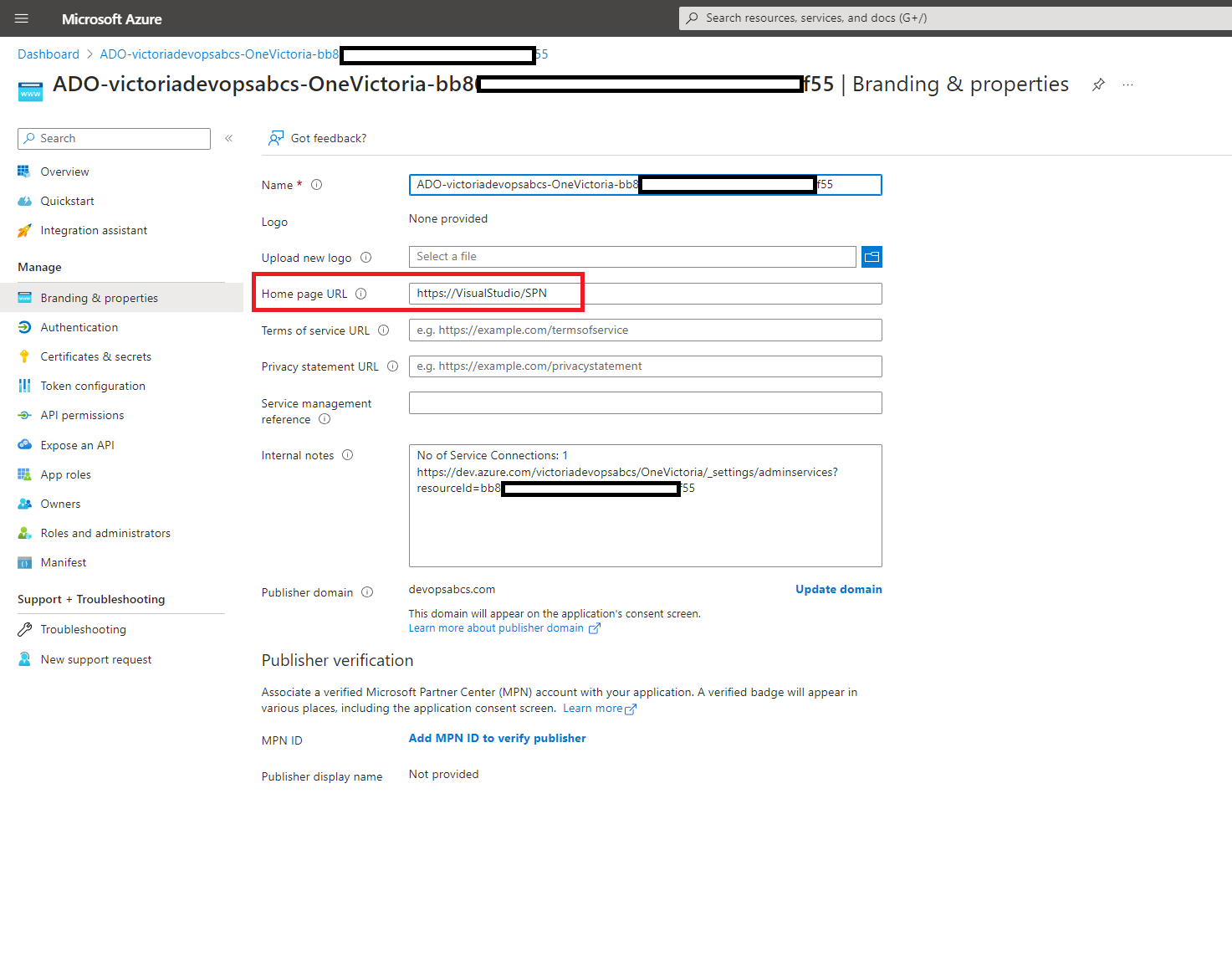Click the Manifest icon in the sidebar
Screen dimensions: 1232x973
coord(24,562)
